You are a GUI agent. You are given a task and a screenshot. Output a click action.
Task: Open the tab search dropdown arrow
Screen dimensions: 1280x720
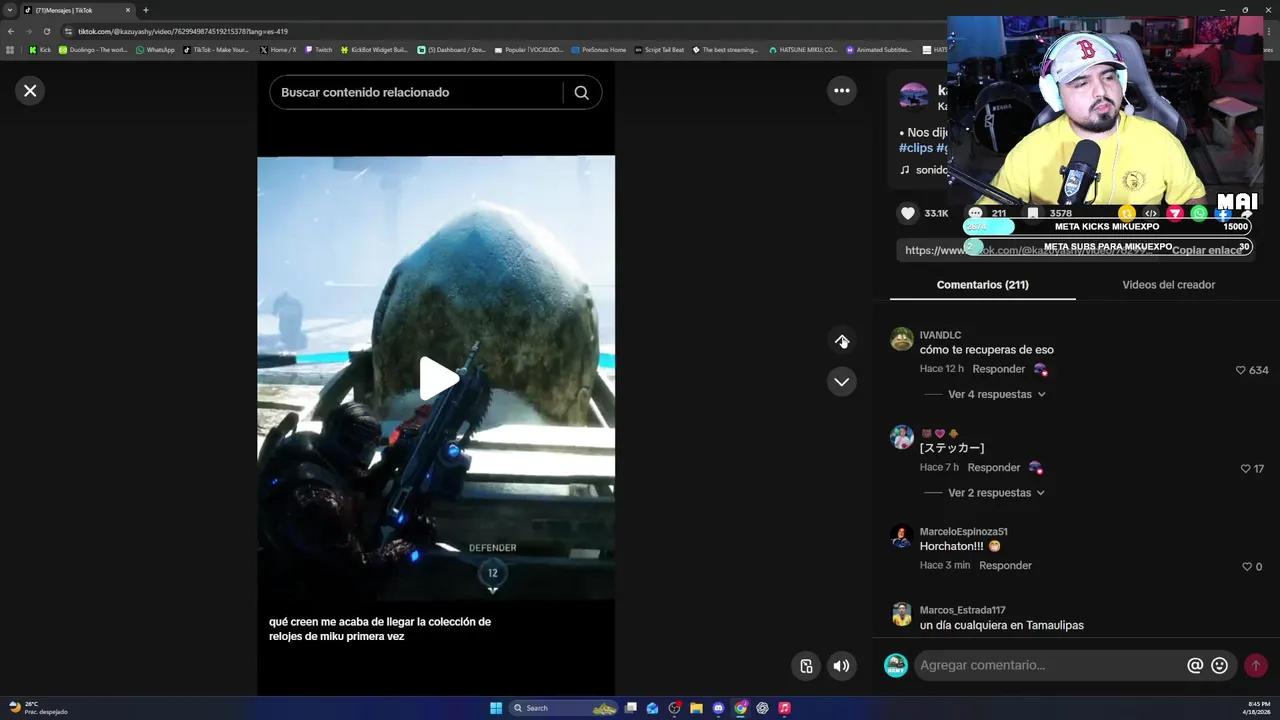click(10, 10)
